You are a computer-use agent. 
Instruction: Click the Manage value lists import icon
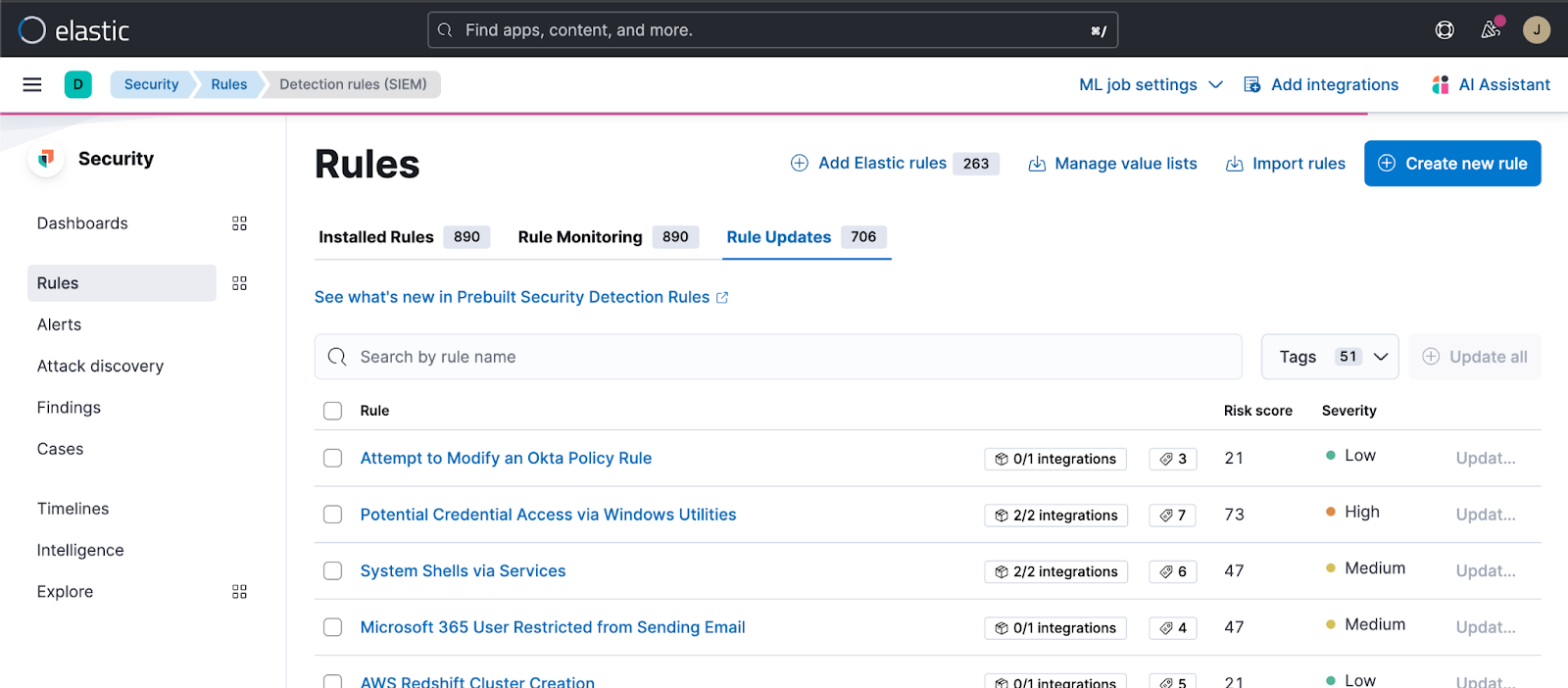pos(1036,164)
